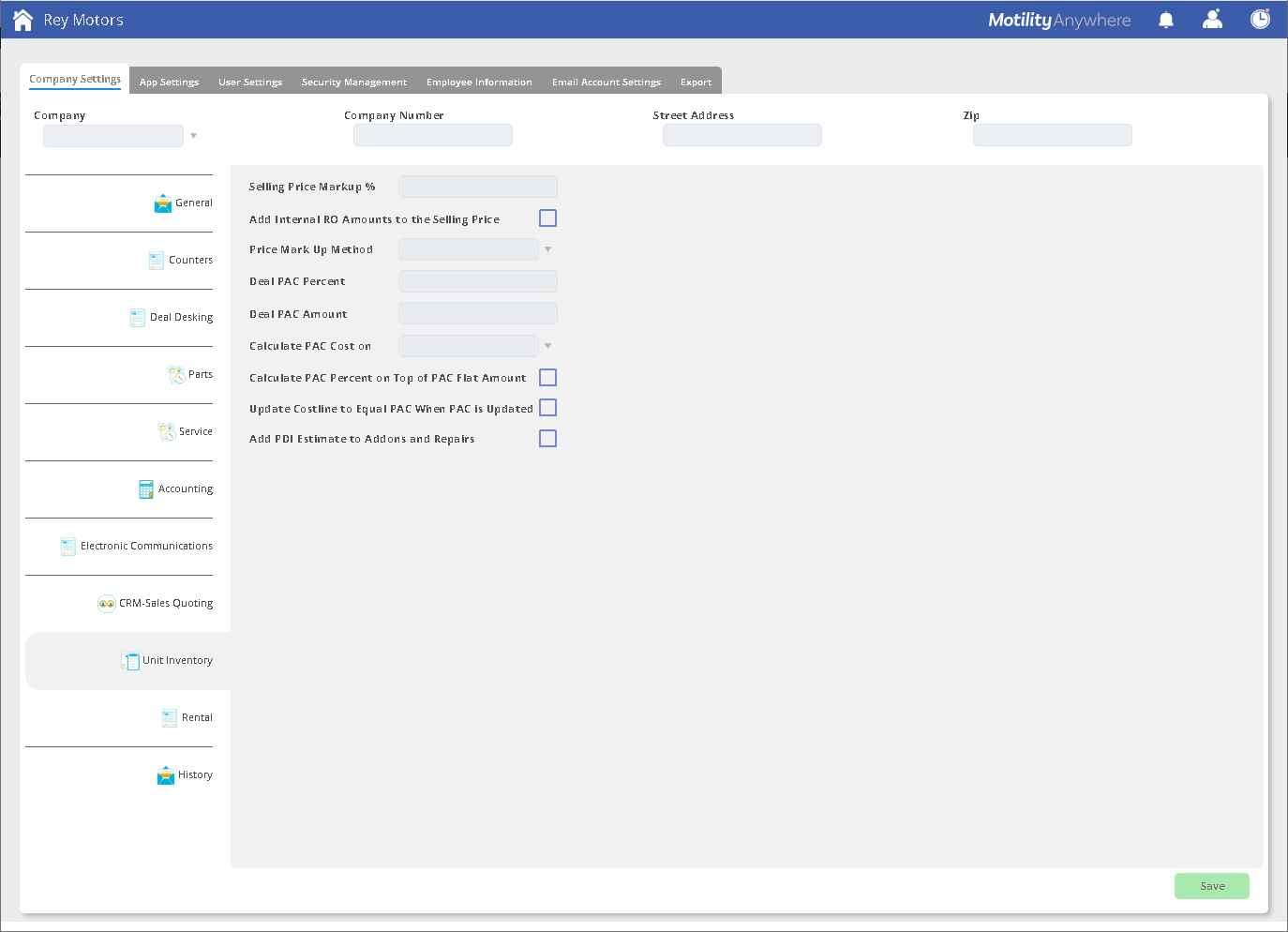Click the Counters sidebar icon
The height and width of the screenshot is (932, 1288).
[x=157, y=261]
